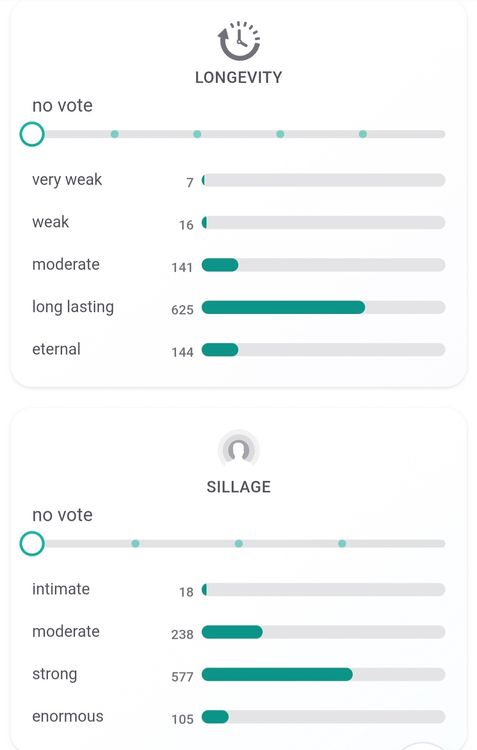This screenshot has height=750, width=477.
Task: Set Longevity slider to third dot
Action: point(280,134)
